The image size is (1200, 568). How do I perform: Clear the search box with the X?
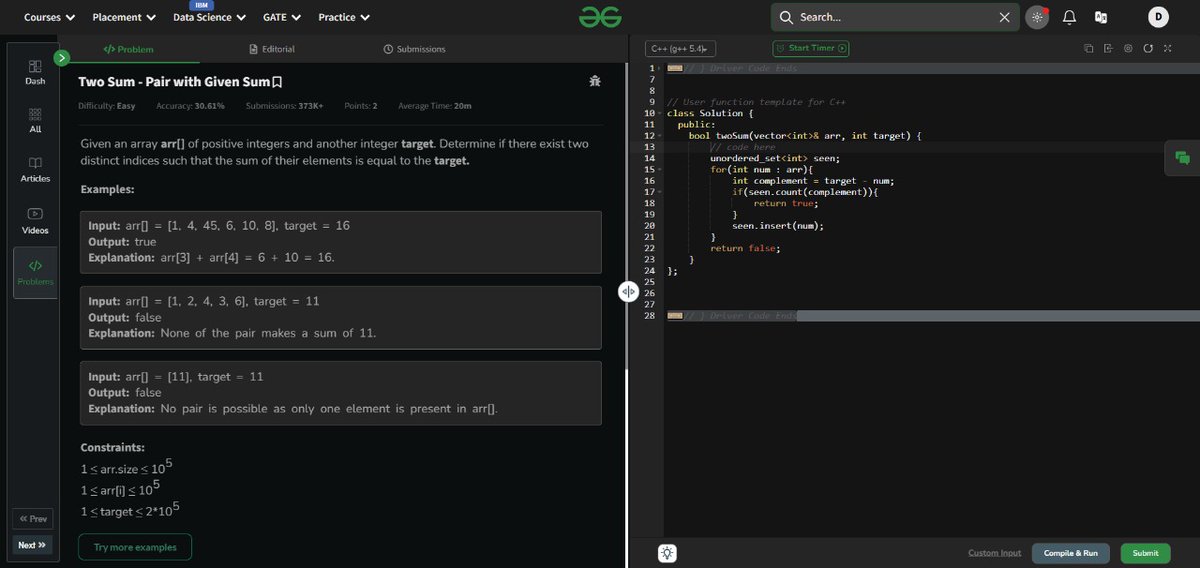pyautogui.click(x=1004, y=17)
